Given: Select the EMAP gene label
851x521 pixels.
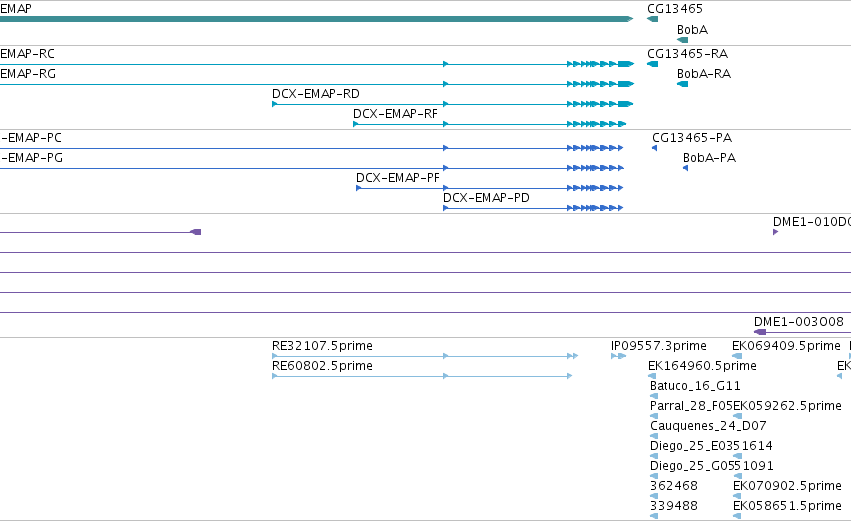Looking at the screenshot, I should (x=16, y=9).
